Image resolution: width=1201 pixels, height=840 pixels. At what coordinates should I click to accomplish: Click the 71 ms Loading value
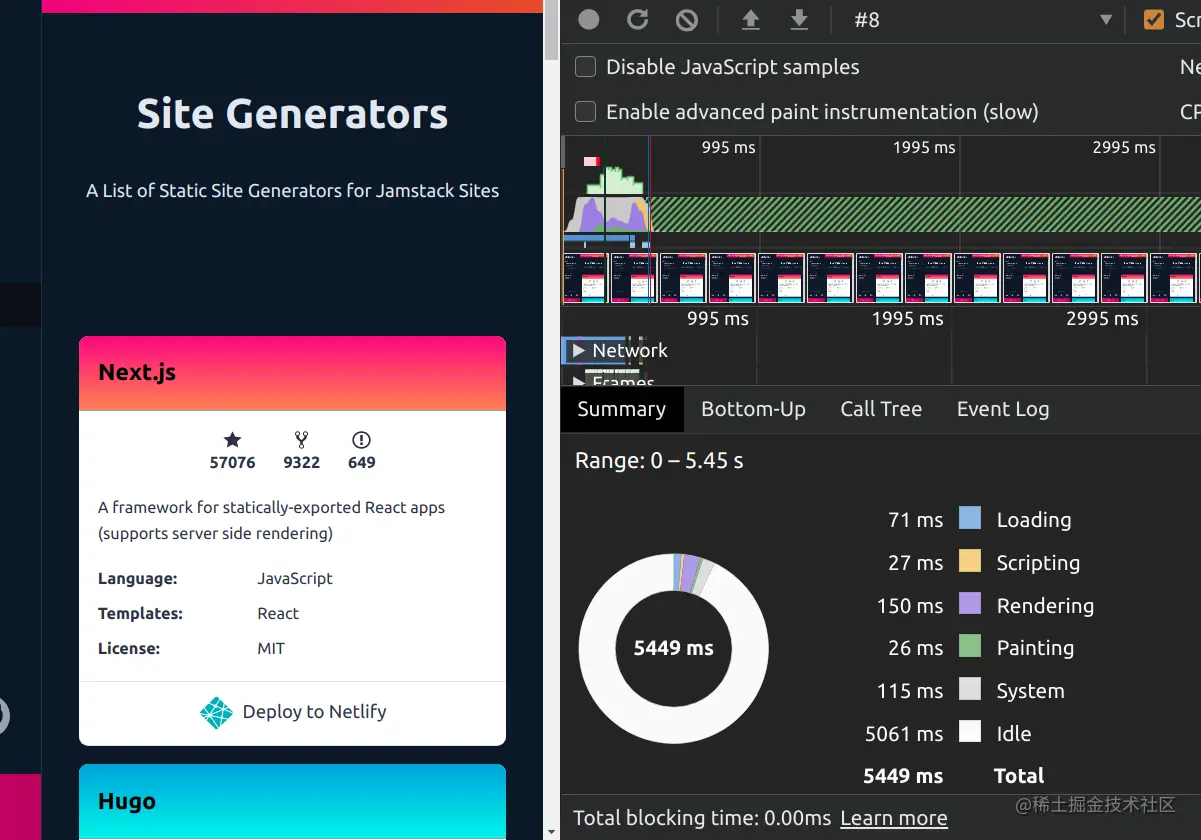click(x=915, y=520)
